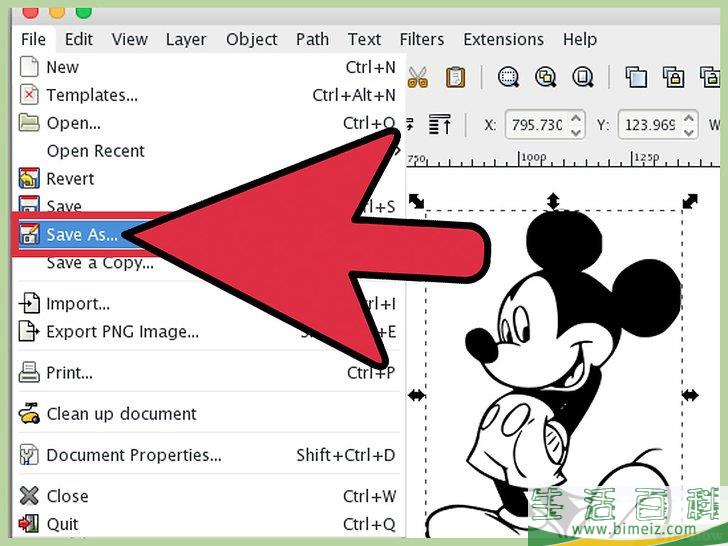Click the Cut scissors toolbar icon
Image resolution: width=728 pixels, height=546 pixels.
coord(418,78)
